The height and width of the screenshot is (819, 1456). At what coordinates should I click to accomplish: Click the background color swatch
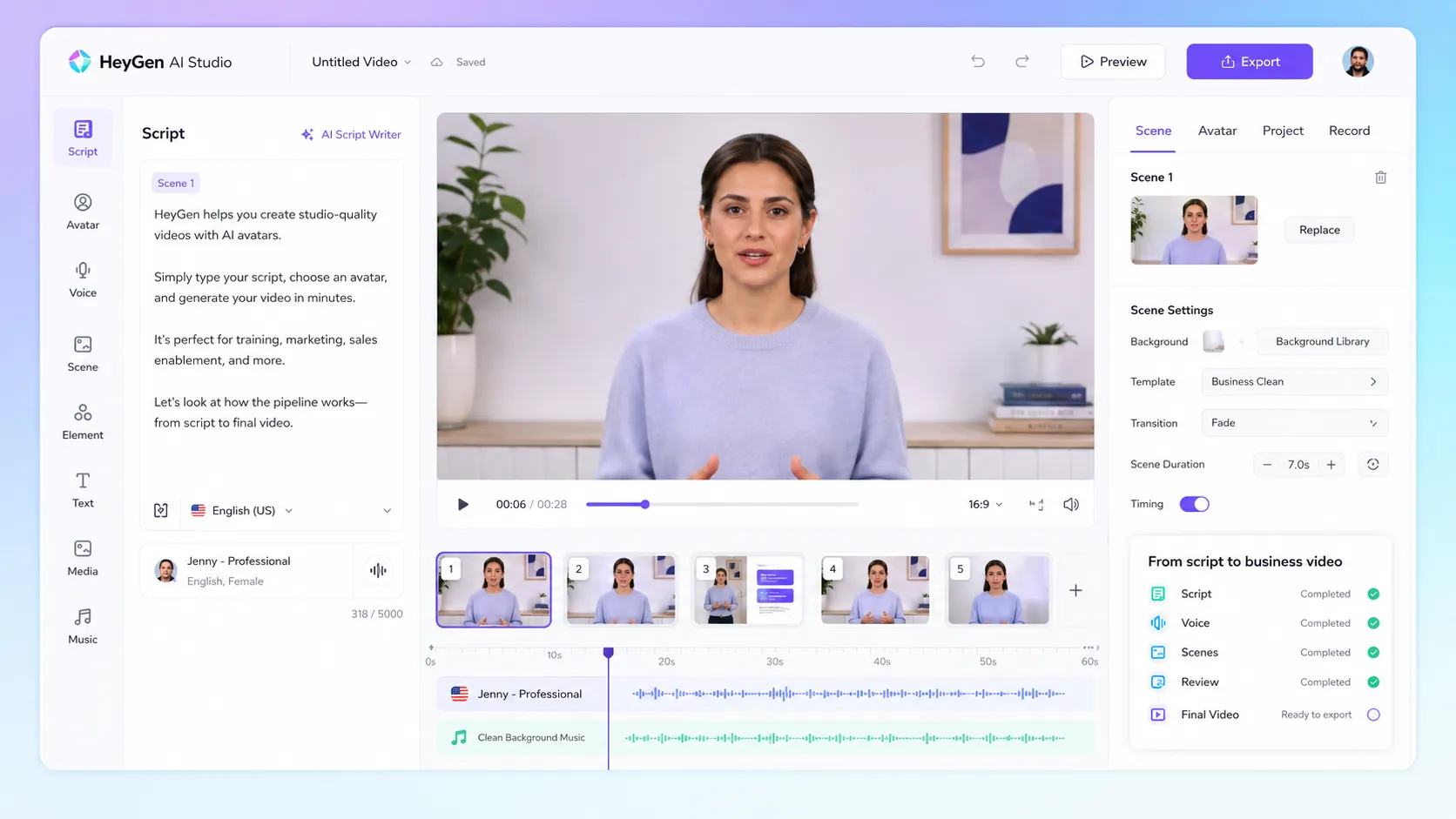pyautogui.click(x=1213, y=341)
